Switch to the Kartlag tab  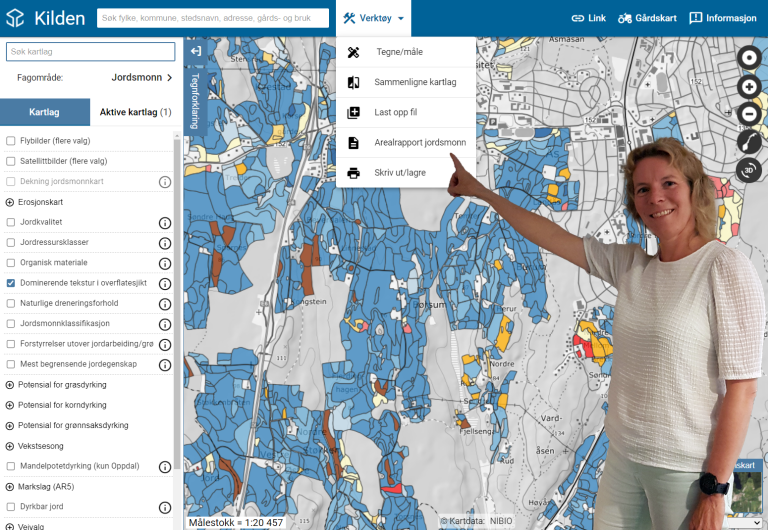click(x=45, y=112)
